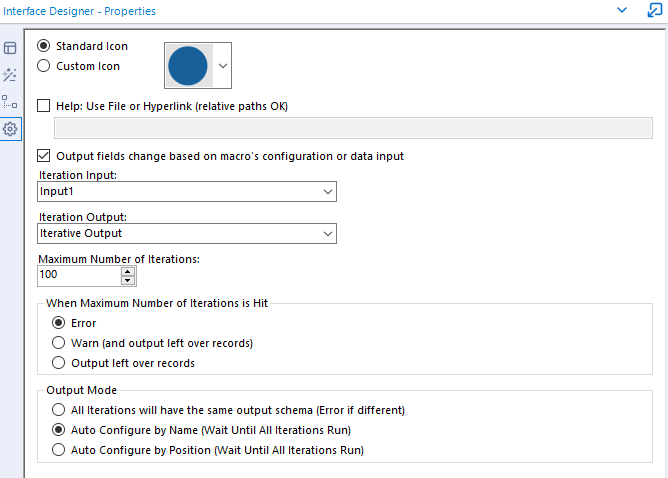Screen dimensions: 668x478
Task: Click the Maximum Number of Iterations field
Action: click(78, 275)
